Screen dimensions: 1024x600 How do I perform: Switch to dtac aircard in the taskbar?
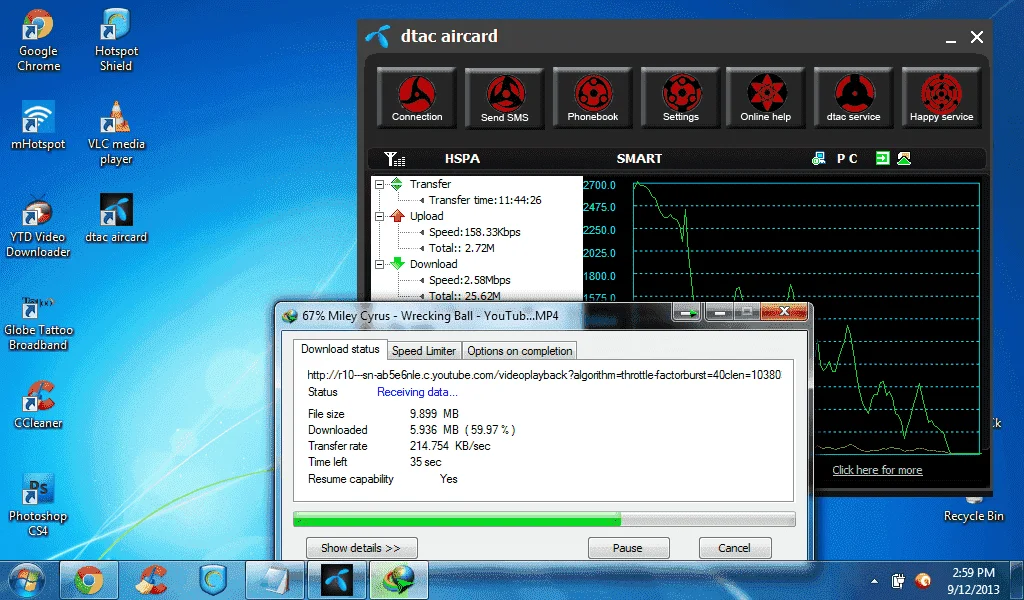coord(337,580)
